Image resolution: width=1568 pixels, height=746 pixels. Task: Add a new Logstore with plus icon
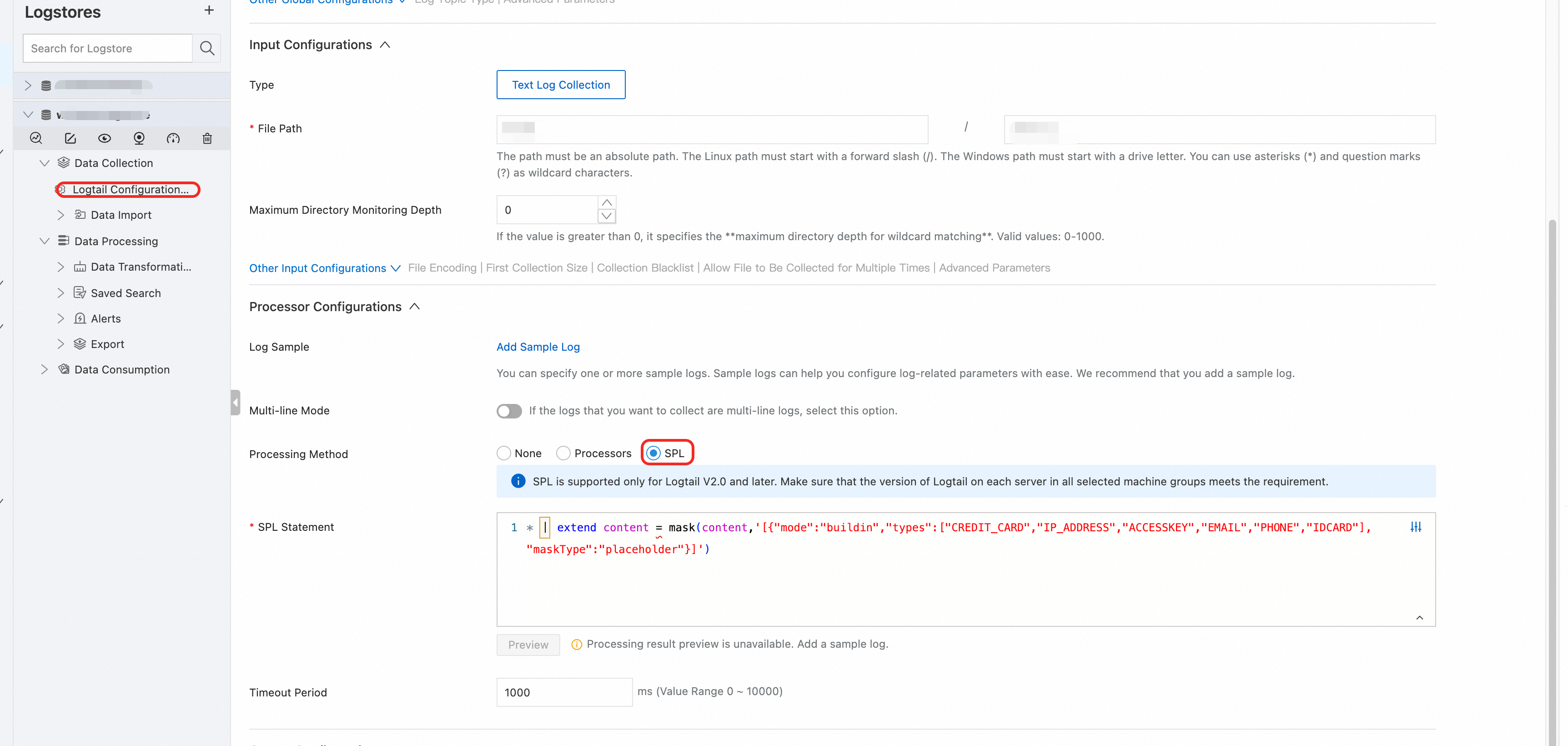click(x=209, y=10)
